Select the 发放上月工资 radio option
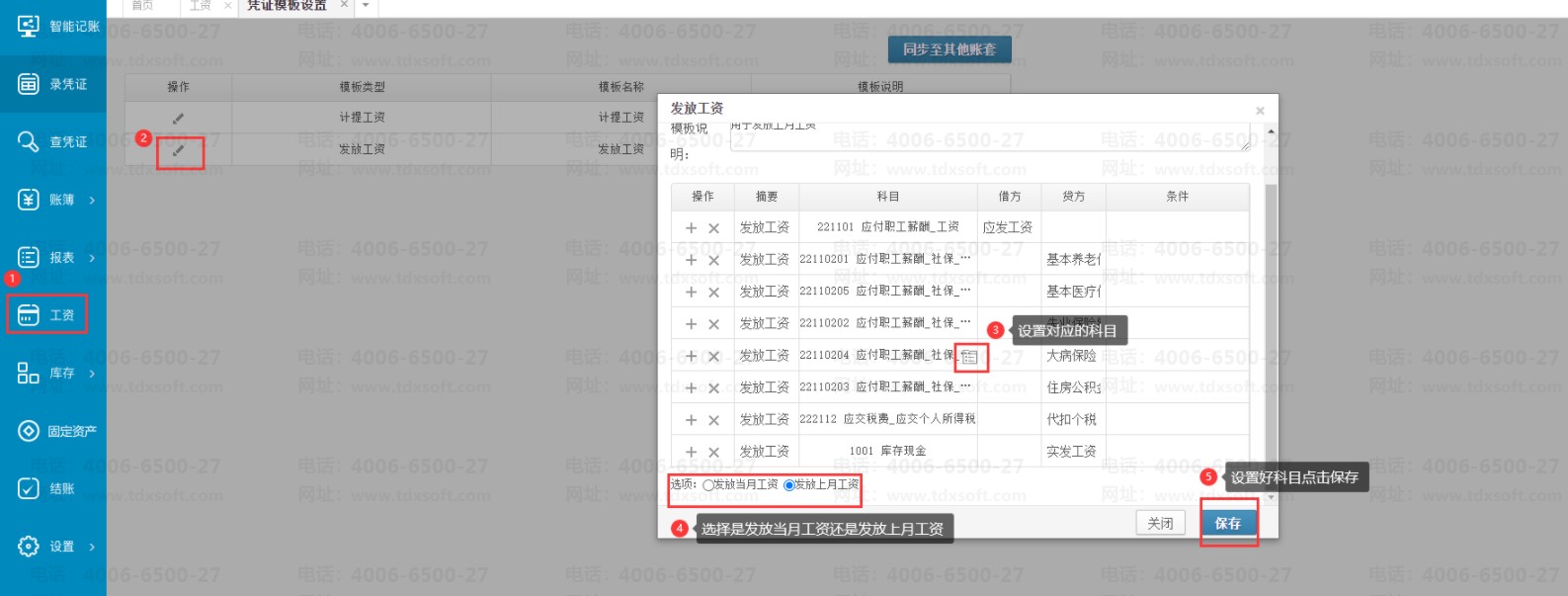This screenshot has width=1568, height=596. 788,485
